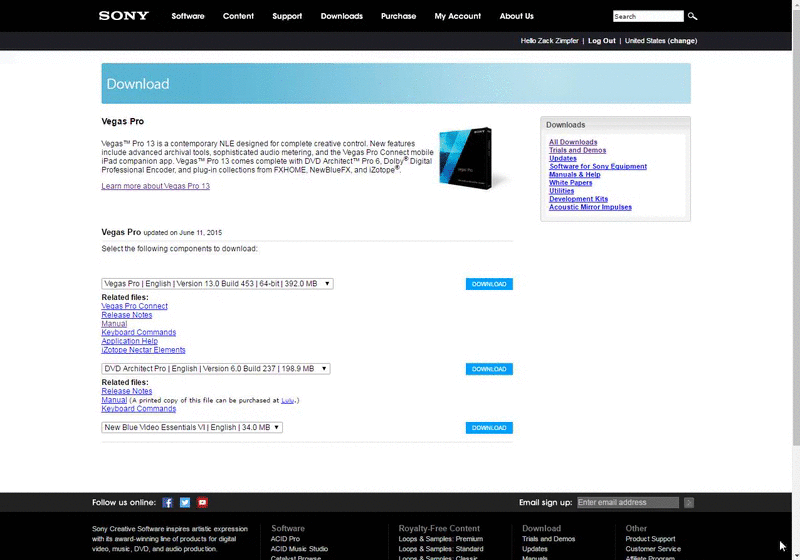800x560 pixels.
Task: Open the Development Kits link
Action: 579,199
